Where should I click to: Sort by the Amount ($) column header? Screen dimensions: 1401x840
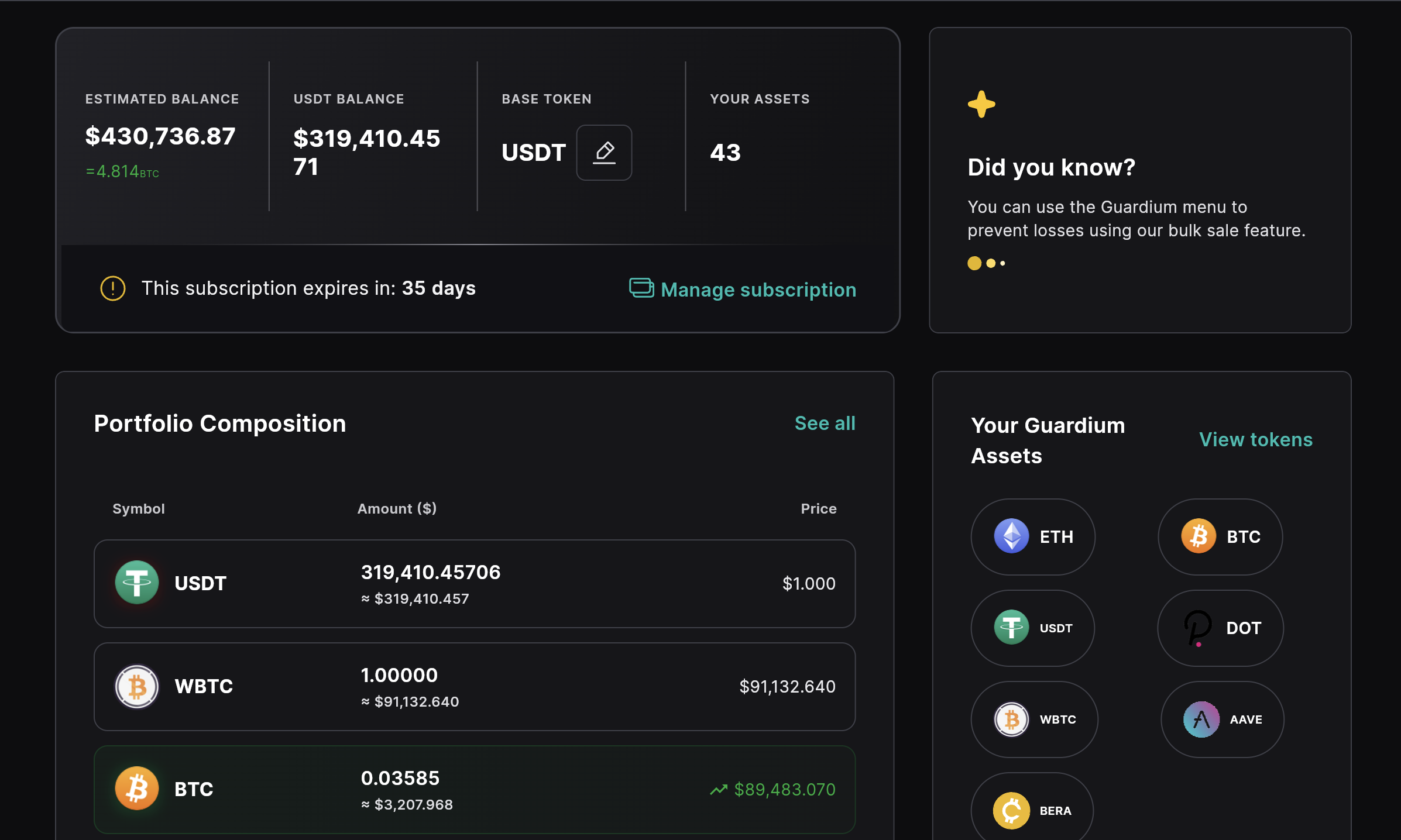click(x=397, y=508)
